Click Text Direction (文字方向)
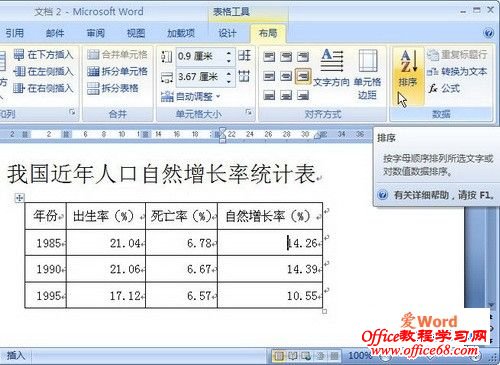Viewport: 500px width, 365px height. (x=331, y=68)
